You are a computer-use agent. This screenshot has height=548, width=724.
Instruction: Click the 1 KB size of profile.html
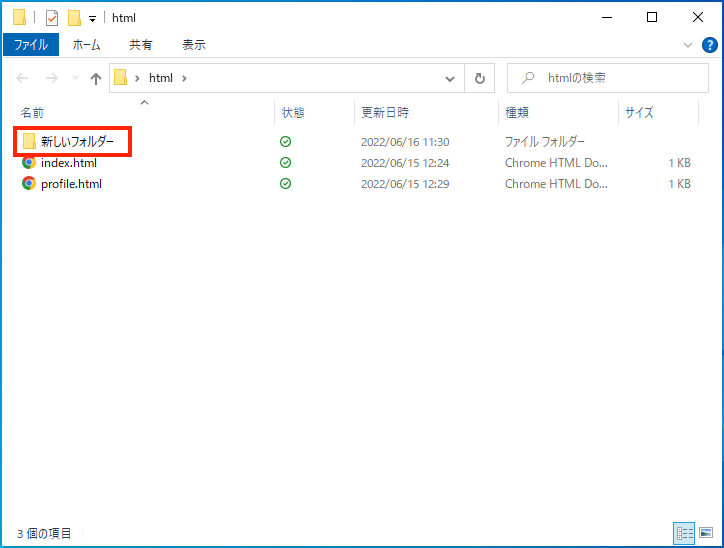[679, 184]
